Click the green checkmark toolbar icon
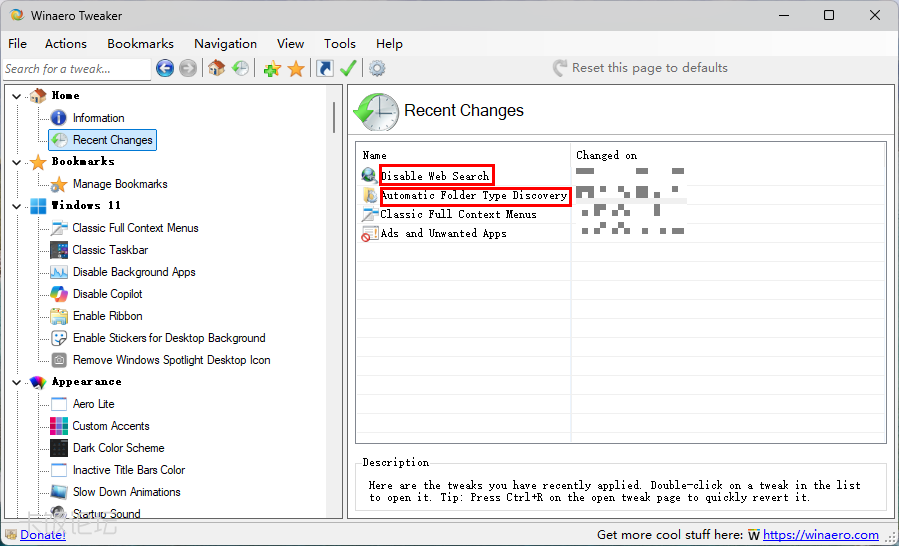The height and width of the screenshot is (546, 899). [x=348, y=68]
